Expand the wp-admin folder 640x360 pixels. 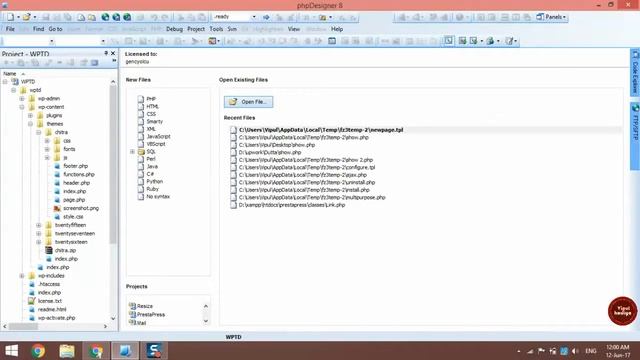tap(22, 98)
